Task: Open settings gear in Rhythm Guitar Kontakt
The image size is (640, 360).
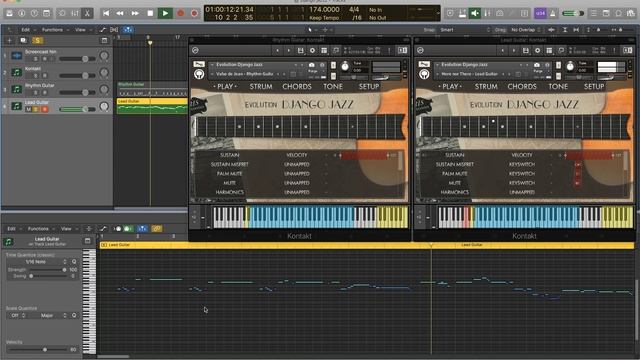Action: (312, 51)
